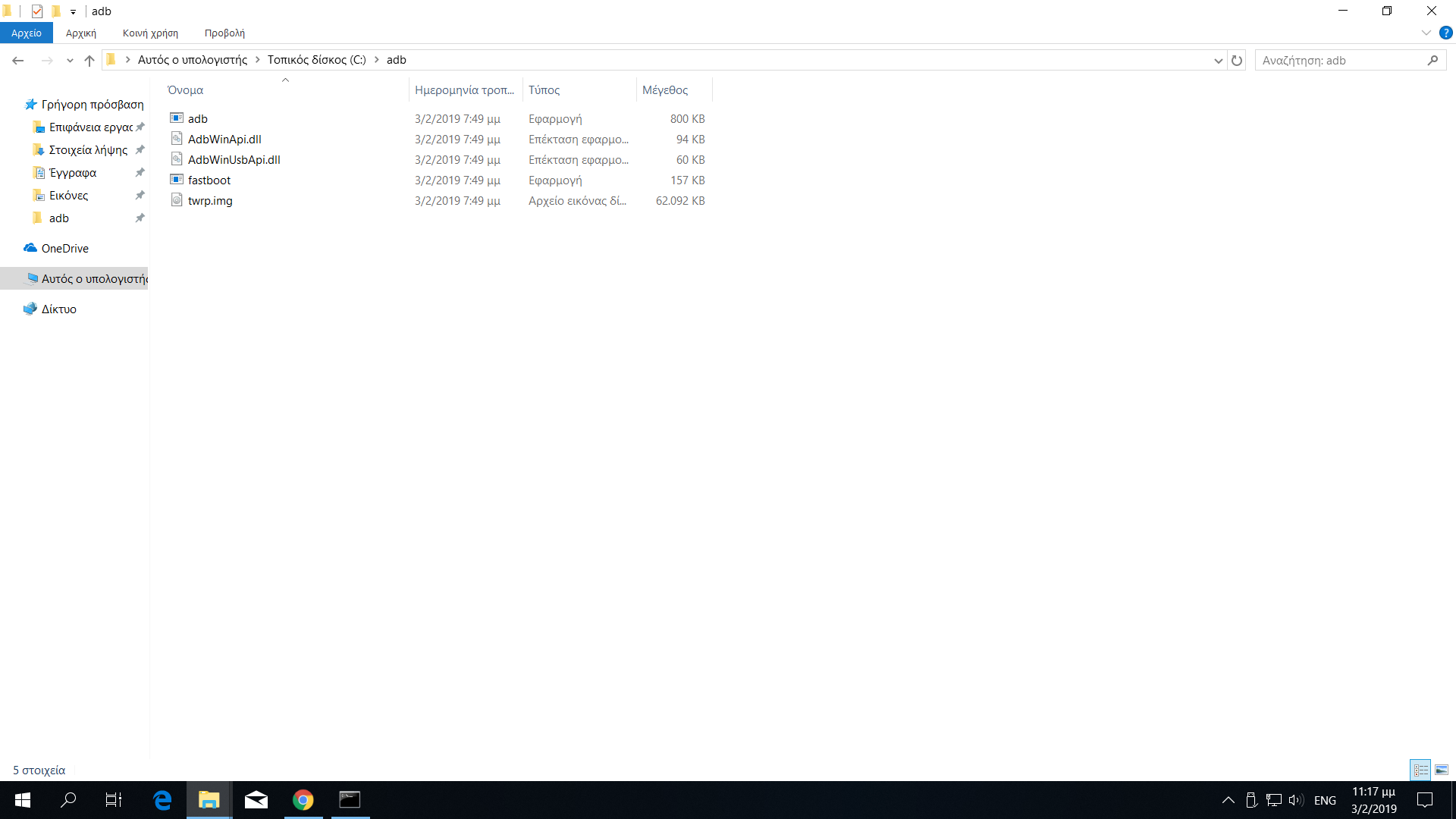Open the recent locations dropdown
The width and height of the screenshot is (1456, 819).
coord(70,60)
